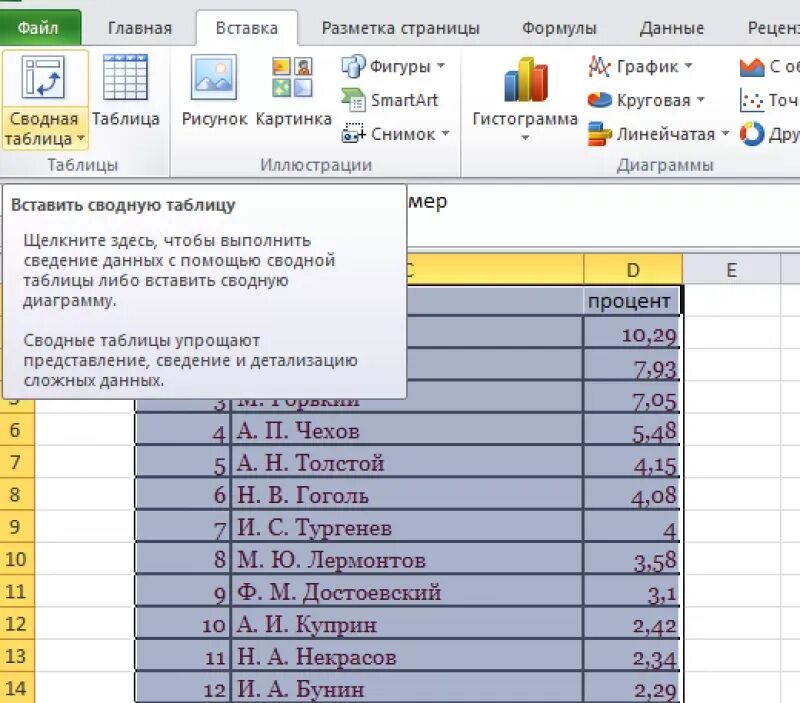Select row 6 header
Viewport: 800px width, 703px height.
pyautogui.click(x=17, y=430)
